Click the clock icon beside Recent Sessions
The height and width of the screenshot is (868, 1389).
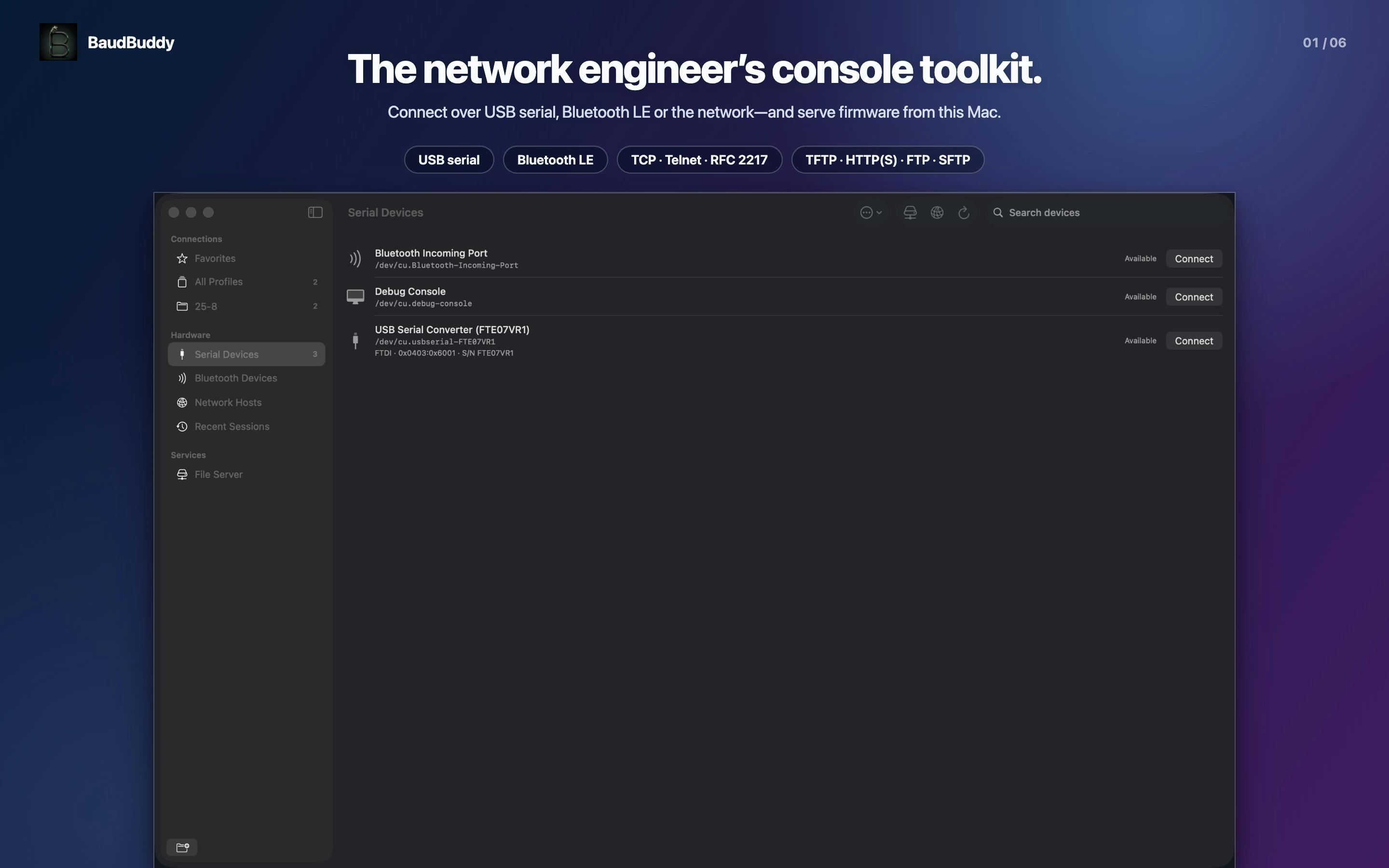click(182, 427)
